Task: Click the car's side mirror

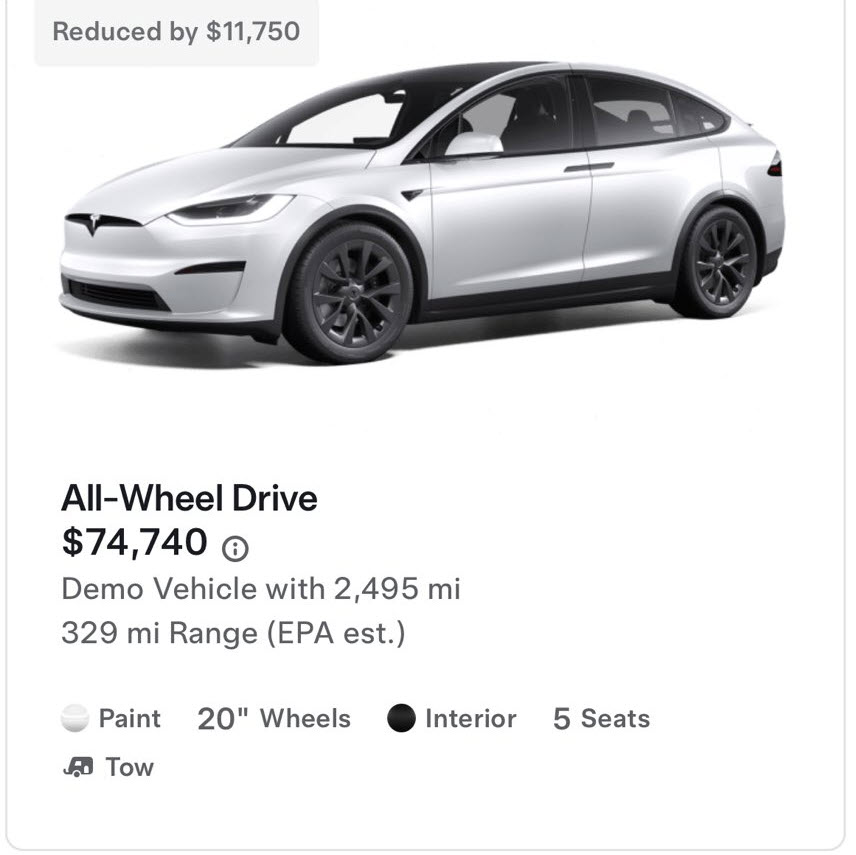Action: click(x=471, y=146)
